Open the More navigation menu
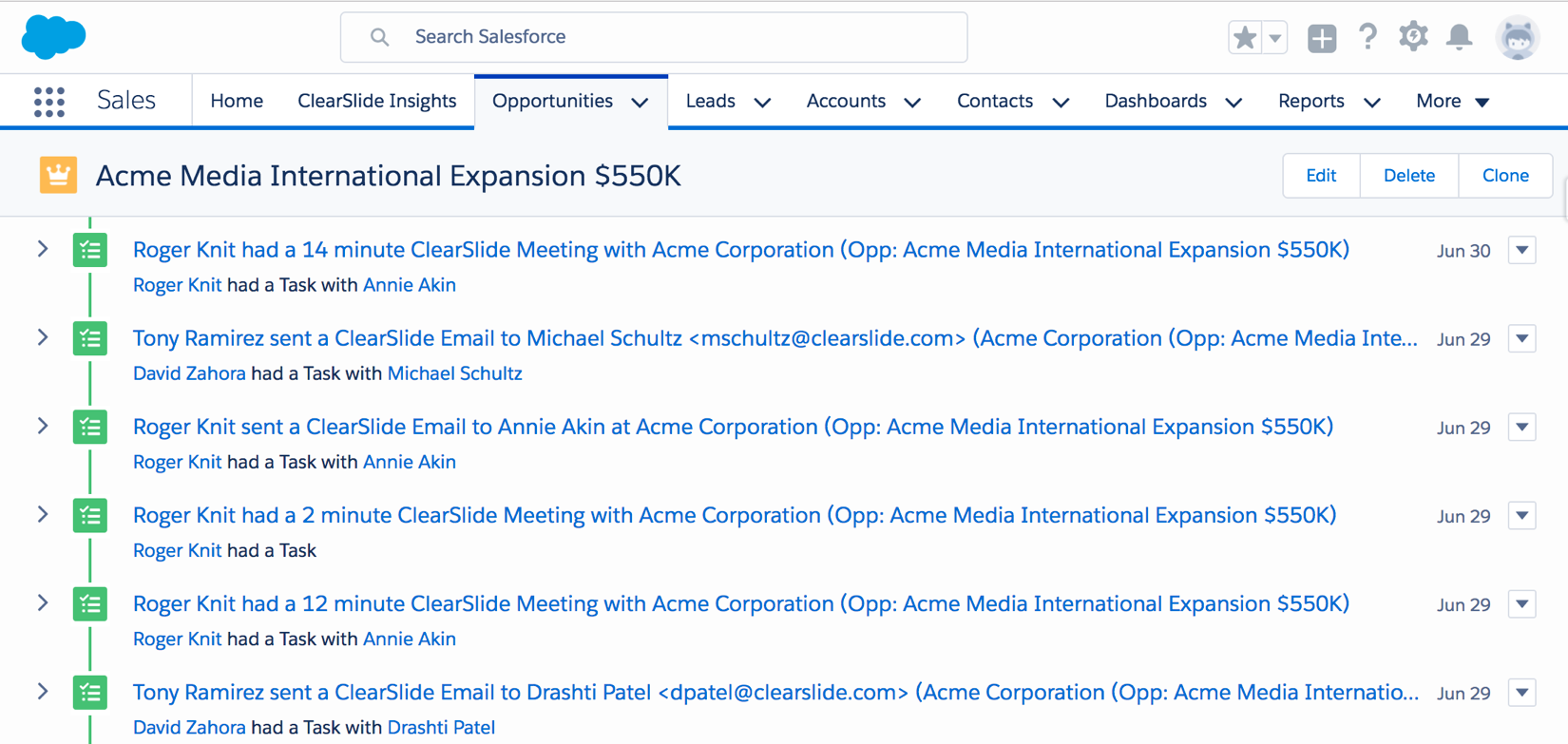This screenshot has width=1568, height=744. click(x=1452, y=101)
